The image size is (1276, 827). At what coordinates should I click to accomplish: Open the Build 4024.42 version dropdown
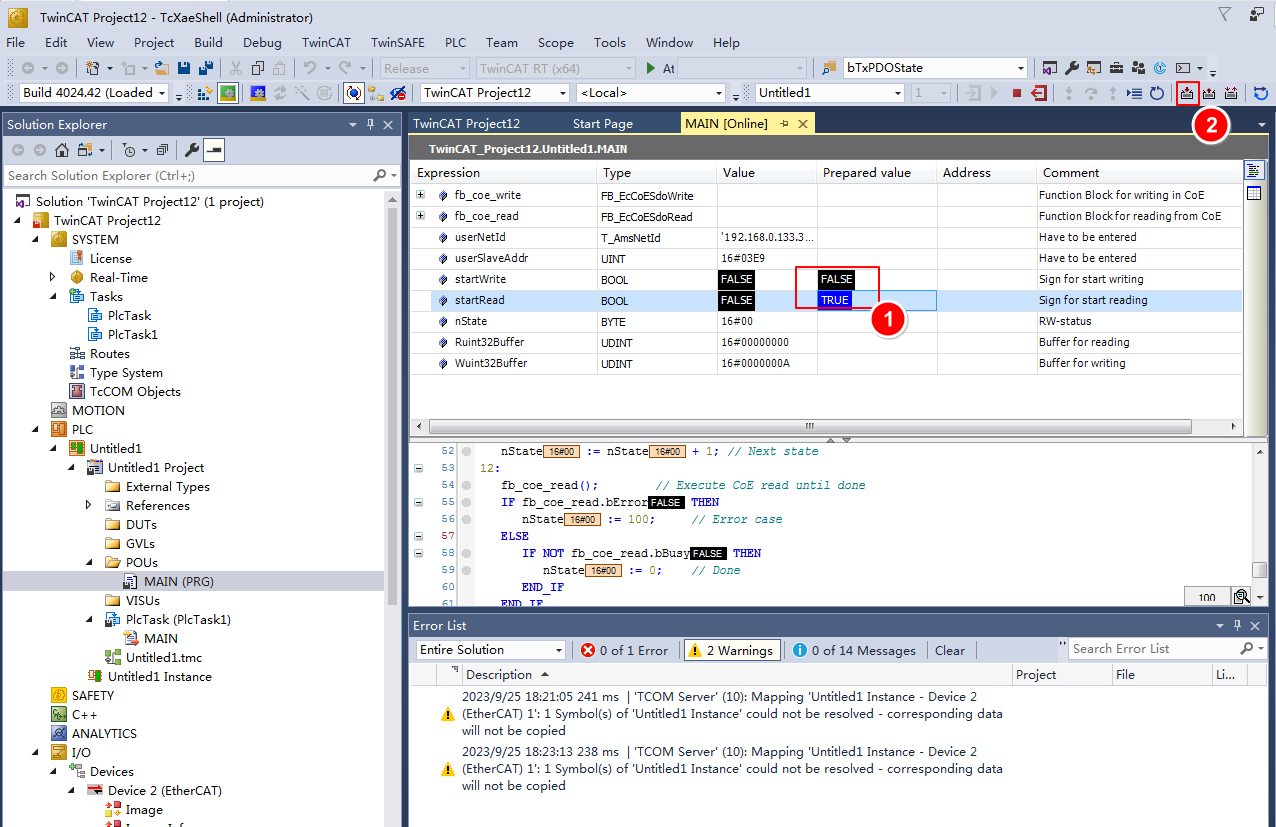click(163, 93)
